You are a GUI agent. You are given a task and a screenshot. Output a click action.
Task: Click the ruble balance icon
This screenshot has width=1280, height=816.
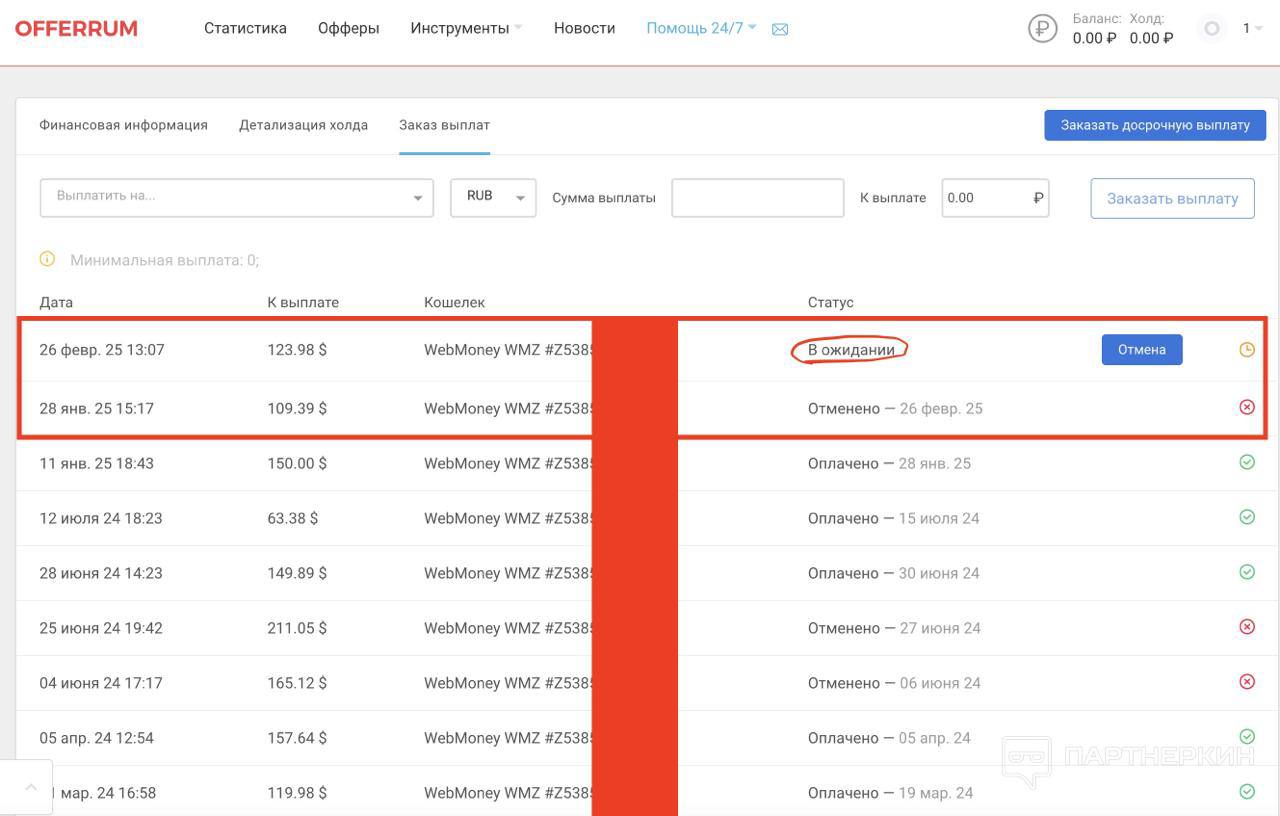(x=1042, y=29)
